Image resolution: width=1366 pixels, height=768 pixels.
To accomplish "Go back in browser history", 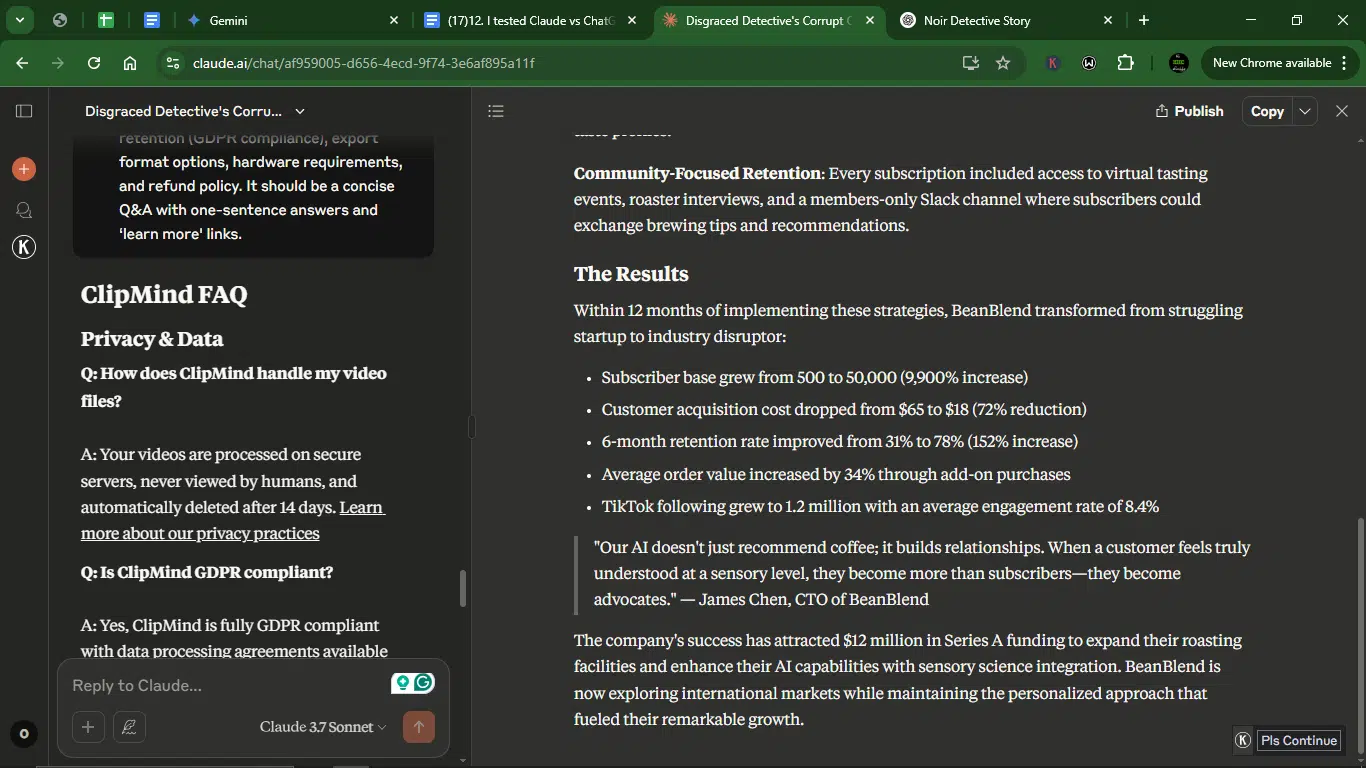I will pos(22,63).
